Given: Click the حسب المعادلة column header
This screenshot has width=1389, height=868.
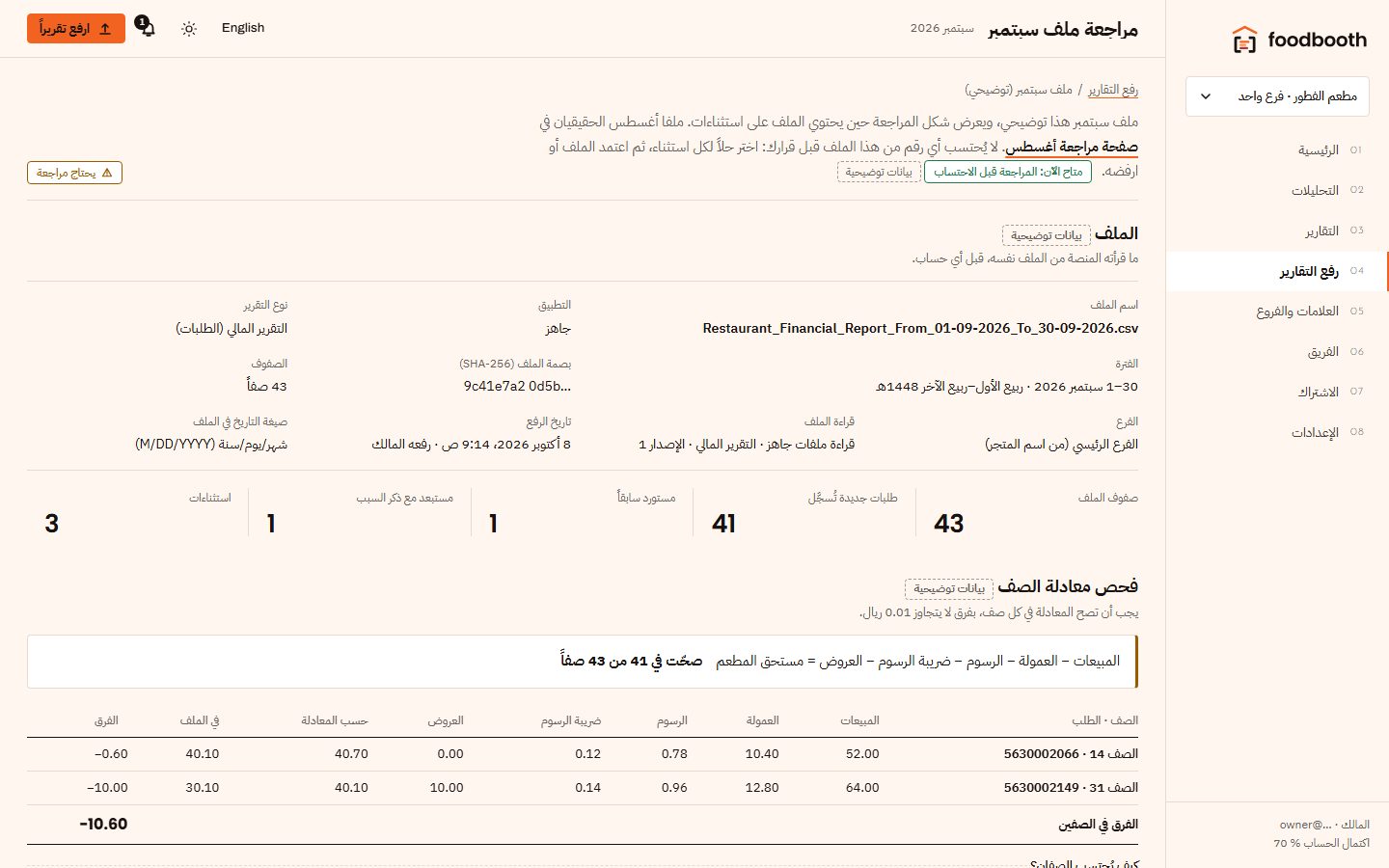Looking at the screenshot, I should [335, 721].
